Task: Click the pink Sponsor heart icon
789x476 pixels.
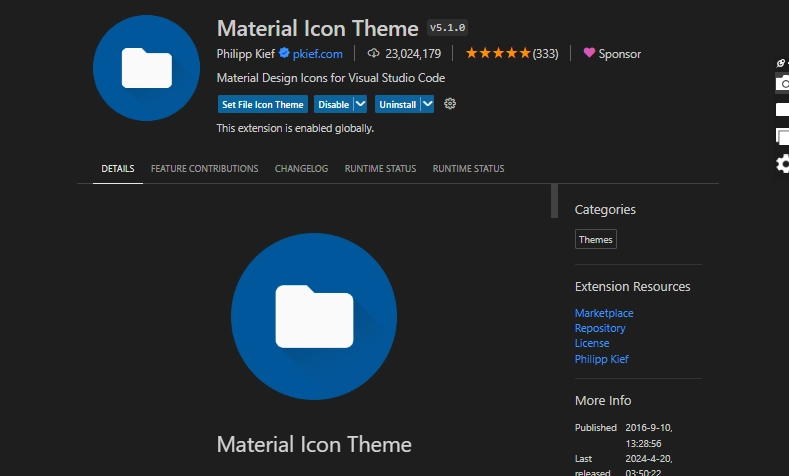Action: point(589,52)
